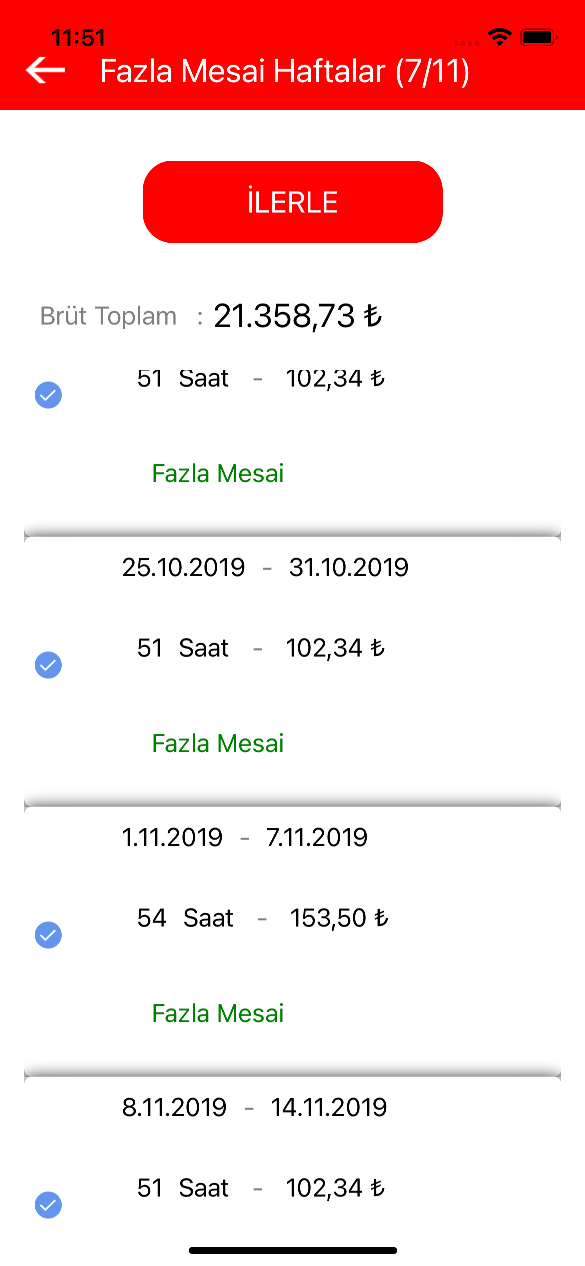Viewport: 585px width, 1266px height.
Task: Uncheck the week 25.10.2019 - 31.10.2019 checkmark
Action: pyautogui.click(x=48, y=665)
